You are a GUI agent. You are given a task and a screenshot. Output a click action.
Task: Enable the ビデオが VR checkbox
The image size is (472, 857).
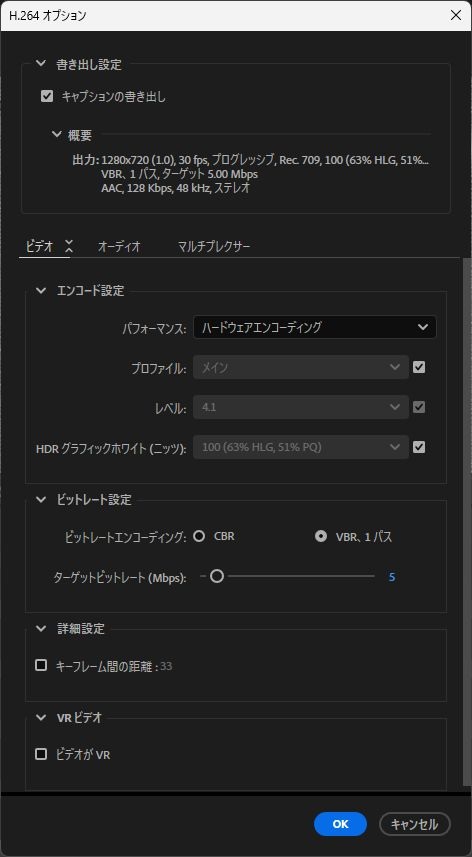click(41, 754)
